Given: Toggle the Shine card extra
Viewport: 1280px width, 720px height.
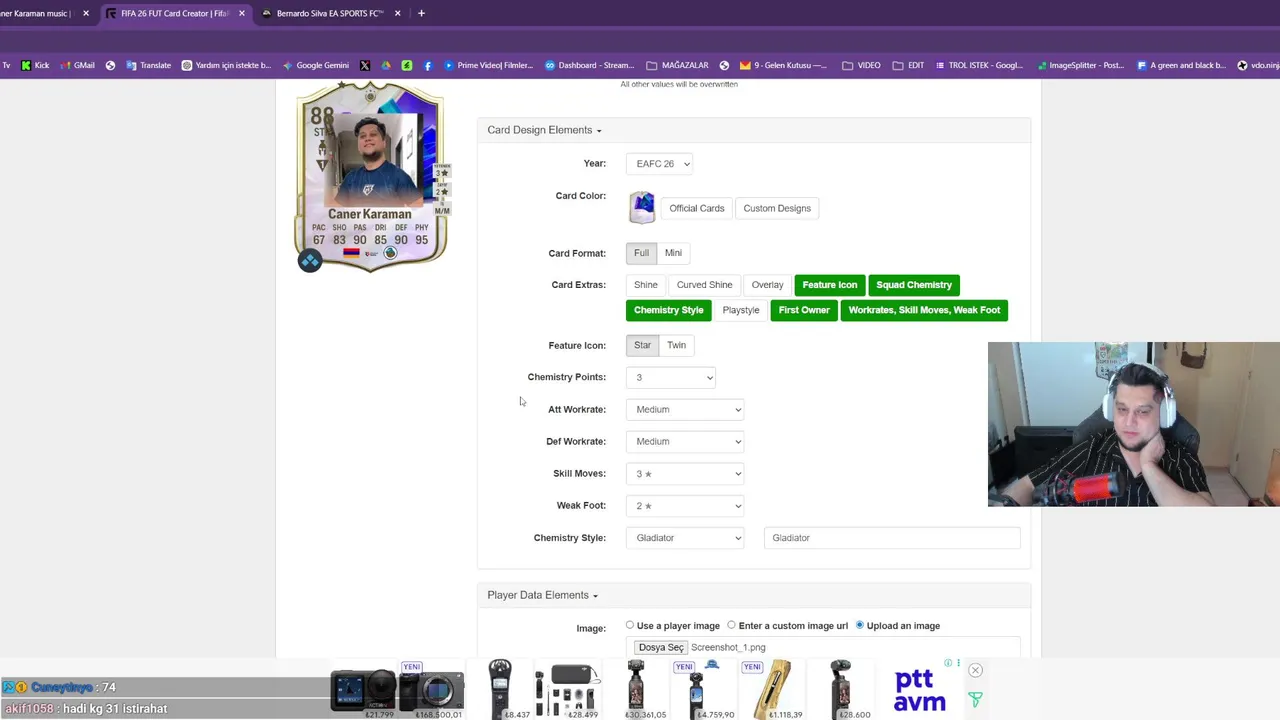Looking at the screenshot, I should click(x=645, y=285).
